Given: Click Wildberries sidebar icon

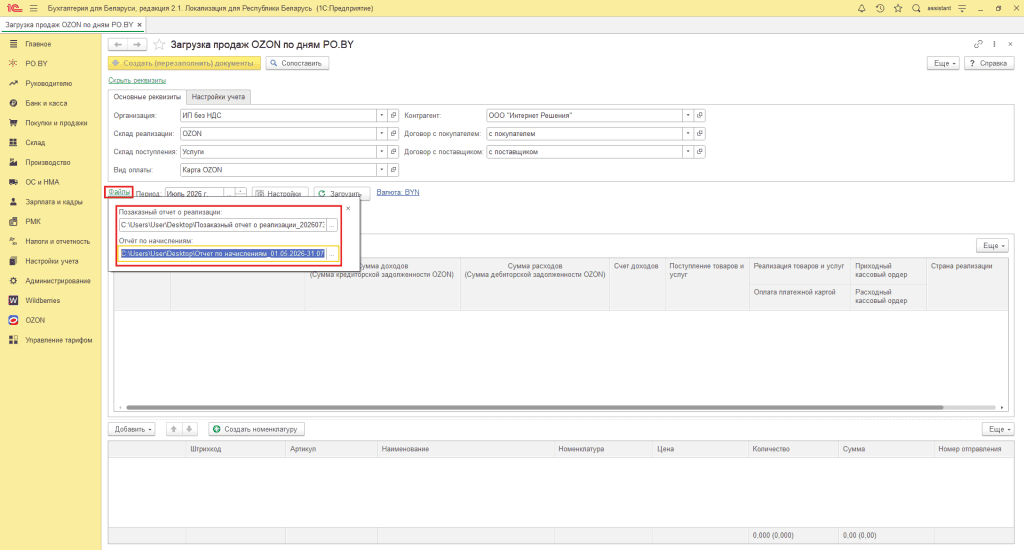Looking at the screenshot, I should tap(13, 300).
